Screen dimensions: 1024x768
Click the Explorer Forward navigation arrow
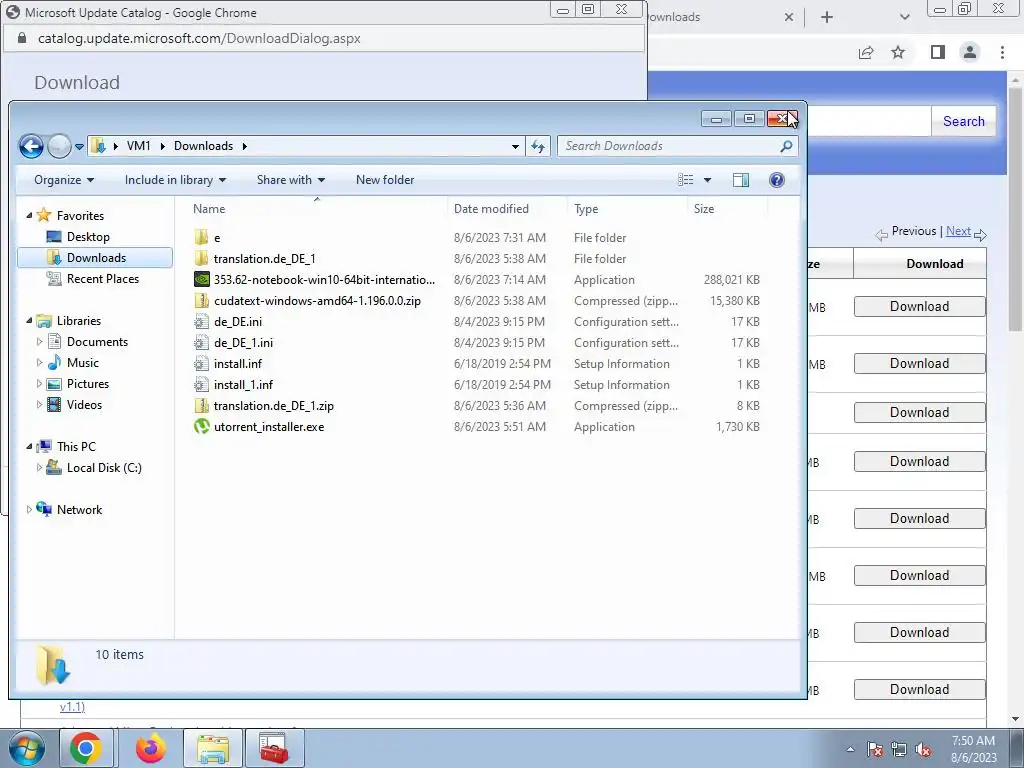pyautogui.click(x=59, y=146)
